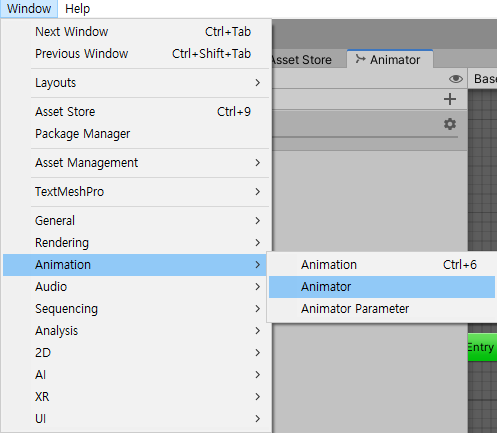Choose Next Window menu entry
497x433 pixels.
click(136, 32)
